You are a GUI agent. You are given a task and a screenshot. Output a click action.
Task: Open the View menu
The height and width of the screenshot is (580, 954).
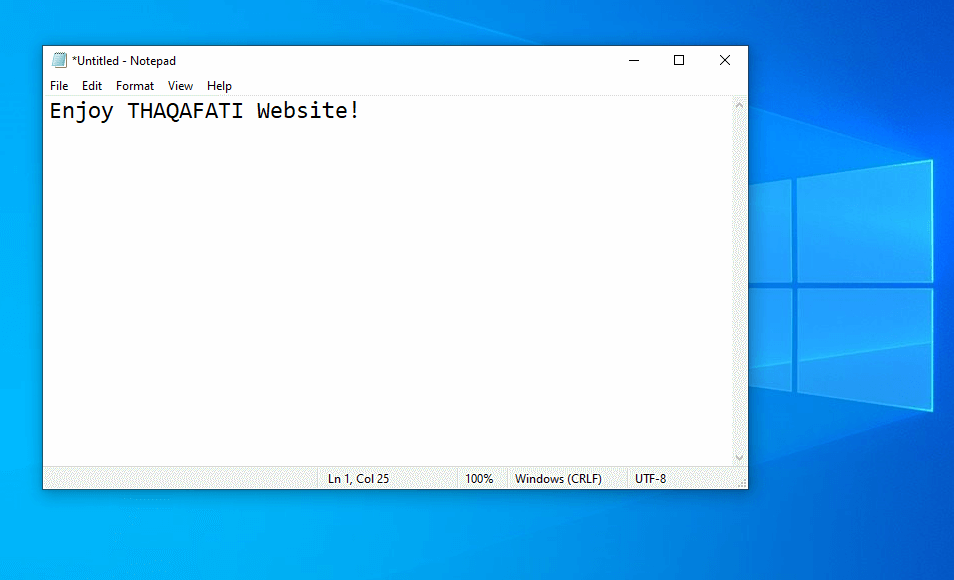180,86
